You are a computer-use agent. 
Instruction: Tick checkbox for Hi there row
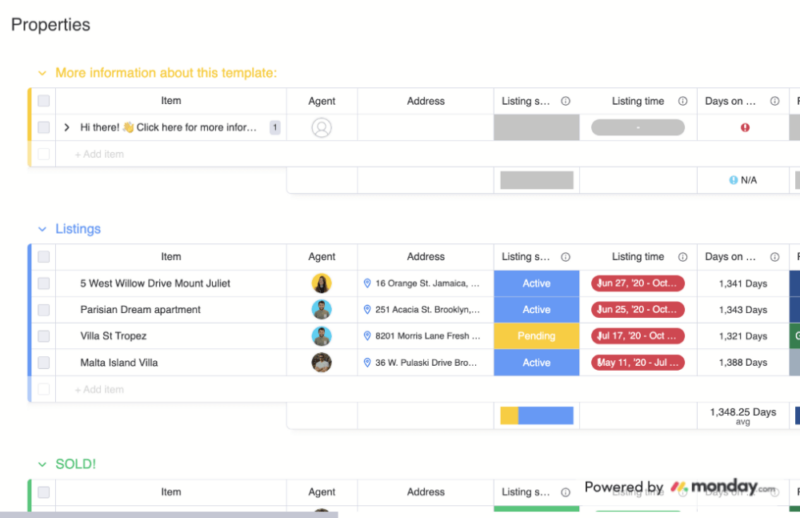point(44,128)
